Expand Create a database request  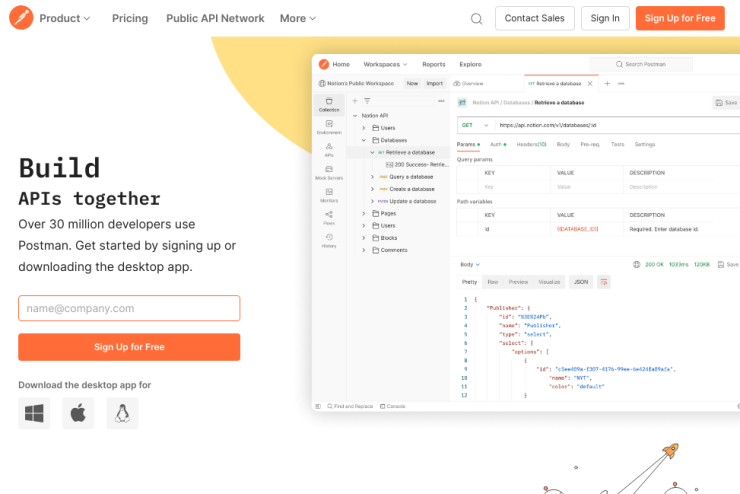pyautogui.click(x=372, y=189)
